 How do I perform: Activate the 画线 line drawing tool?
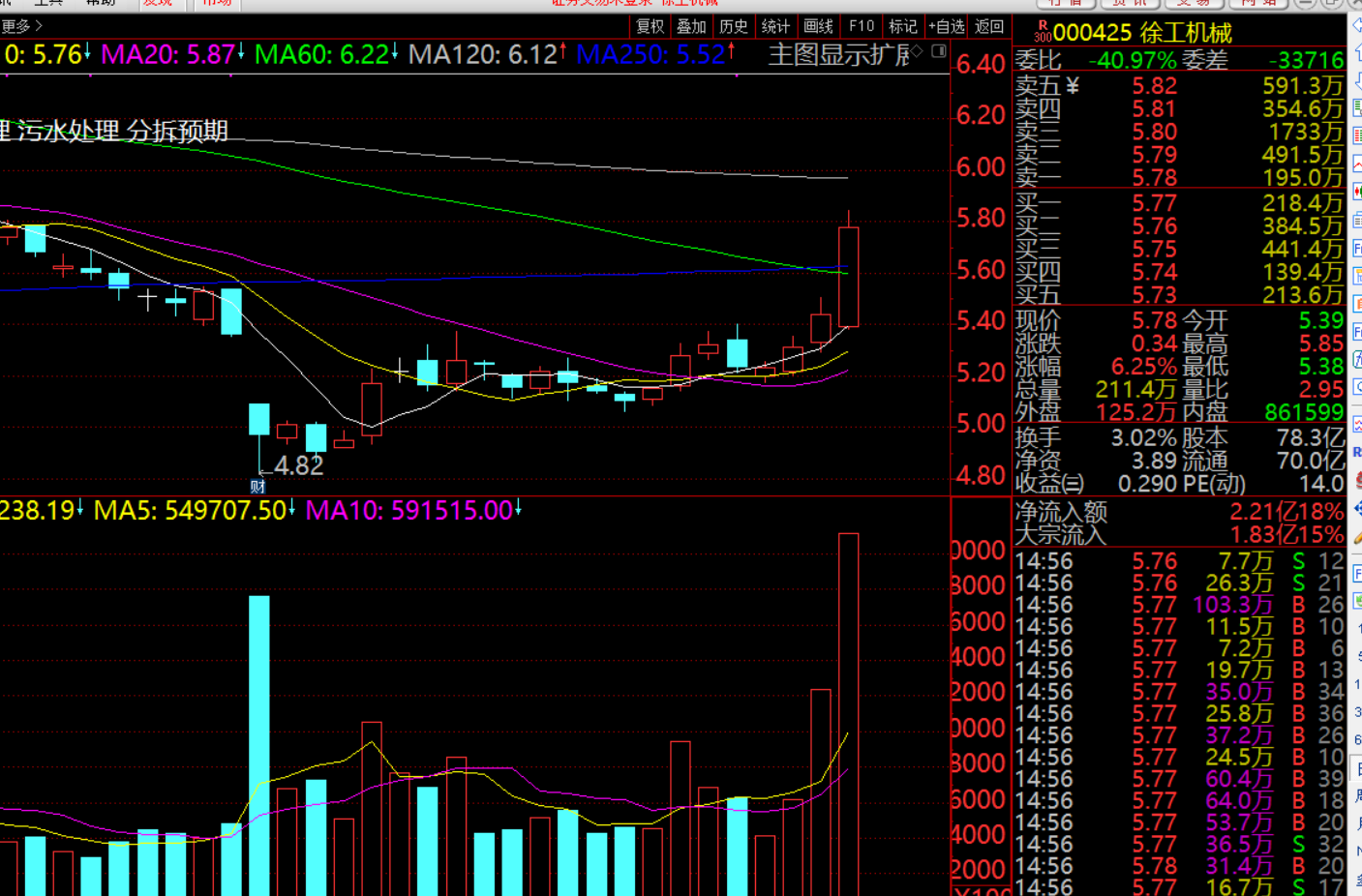point(818,27)
